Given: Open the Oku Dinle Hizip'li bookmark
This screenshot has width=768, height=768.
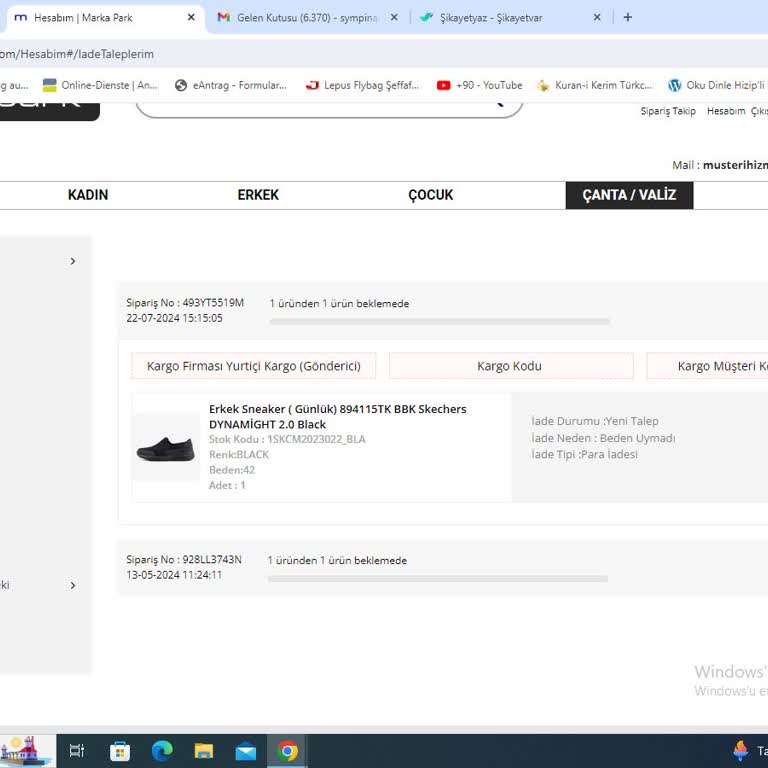Looking at the screenshot, I should (x=717, y=85).
